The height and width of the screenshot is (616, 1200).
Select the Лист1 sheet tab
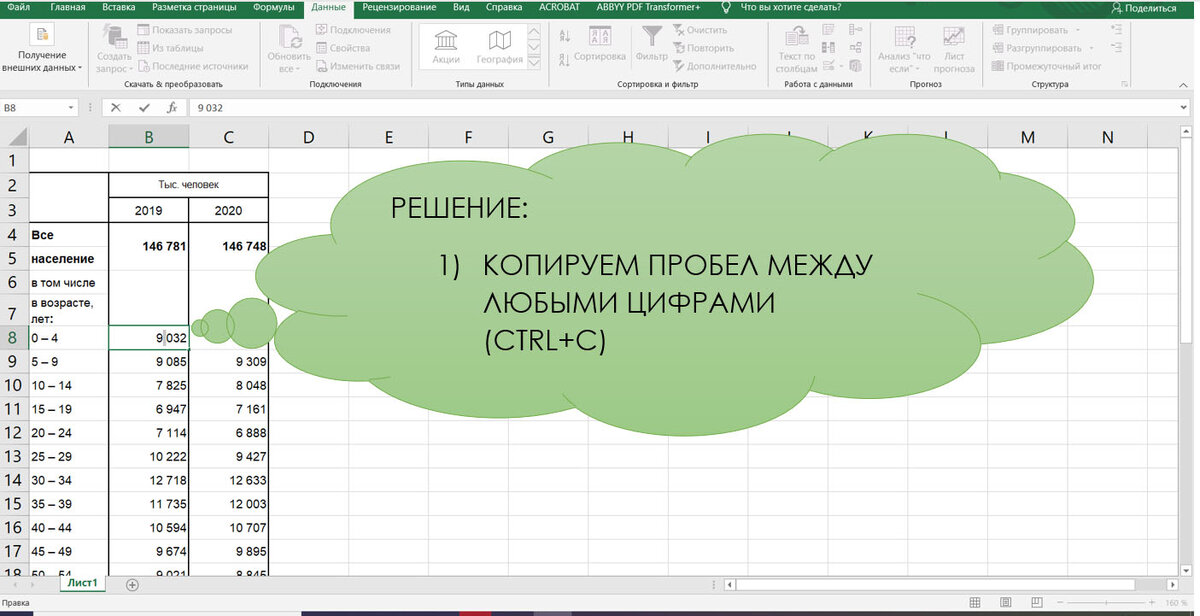coord(82,582)
